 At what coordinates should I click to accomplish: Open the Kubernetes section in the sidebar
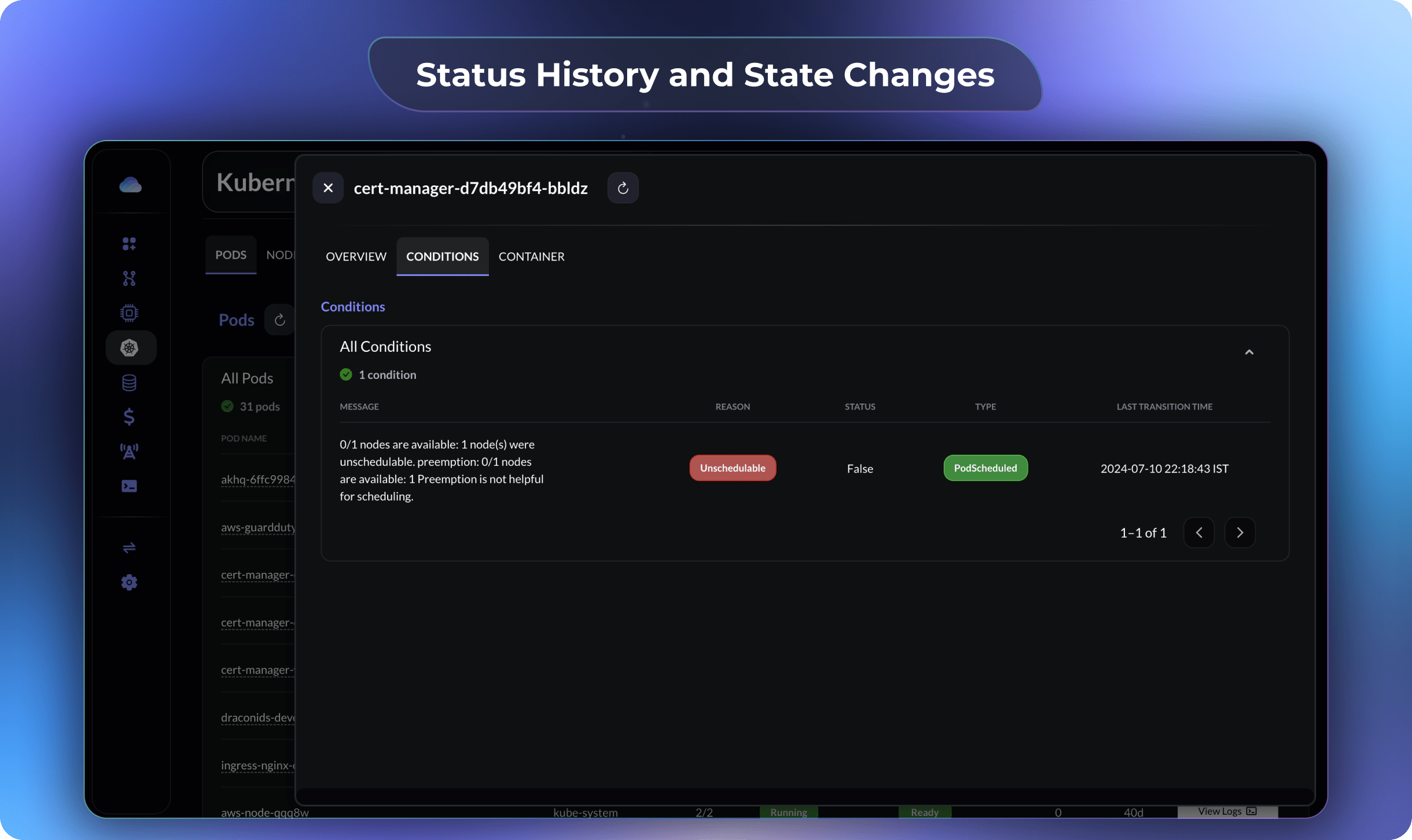tap(131, 347)
